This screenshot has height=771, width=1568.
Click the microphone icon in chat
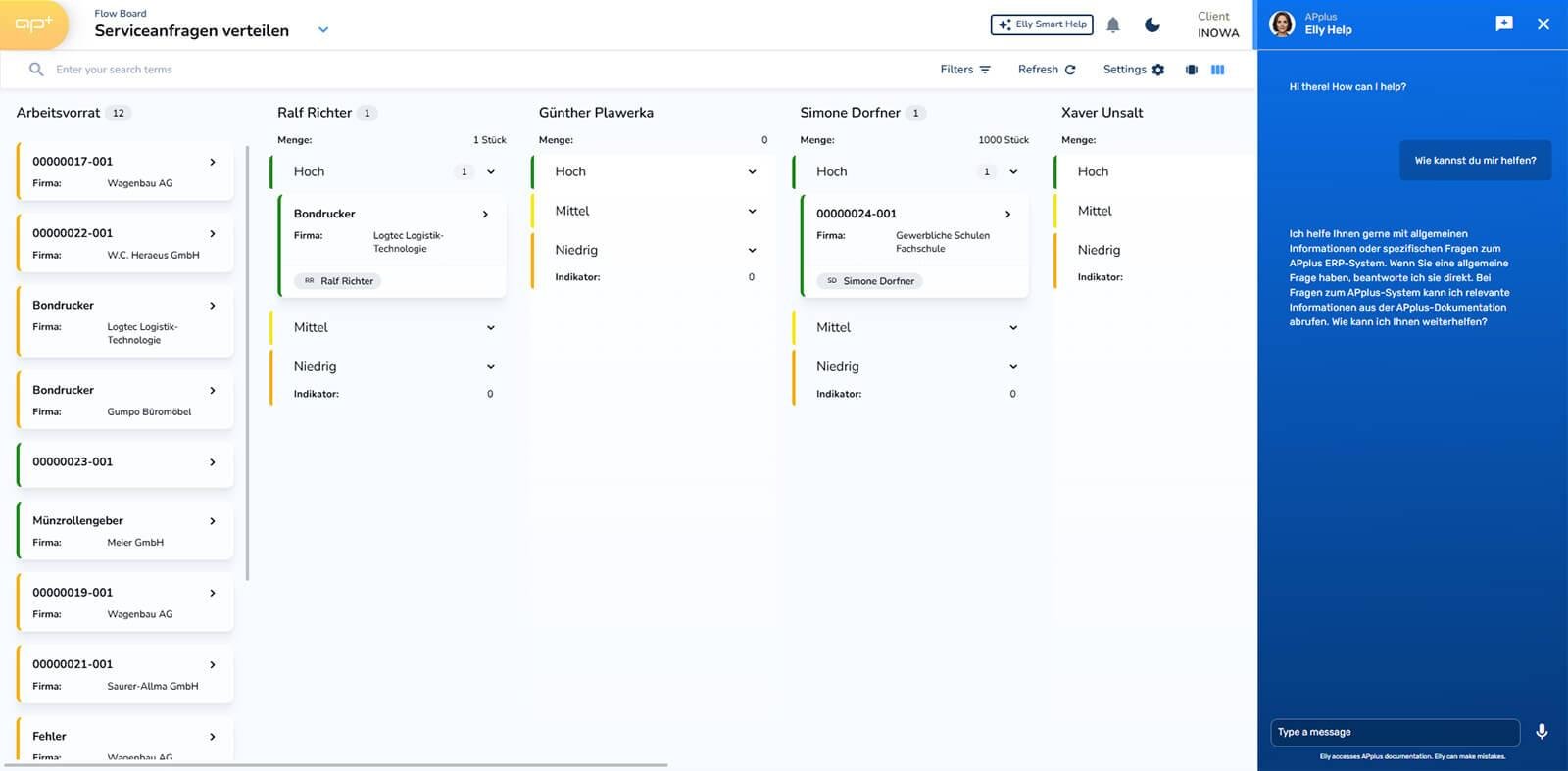pyautogui.click(x=1541, y=732)
